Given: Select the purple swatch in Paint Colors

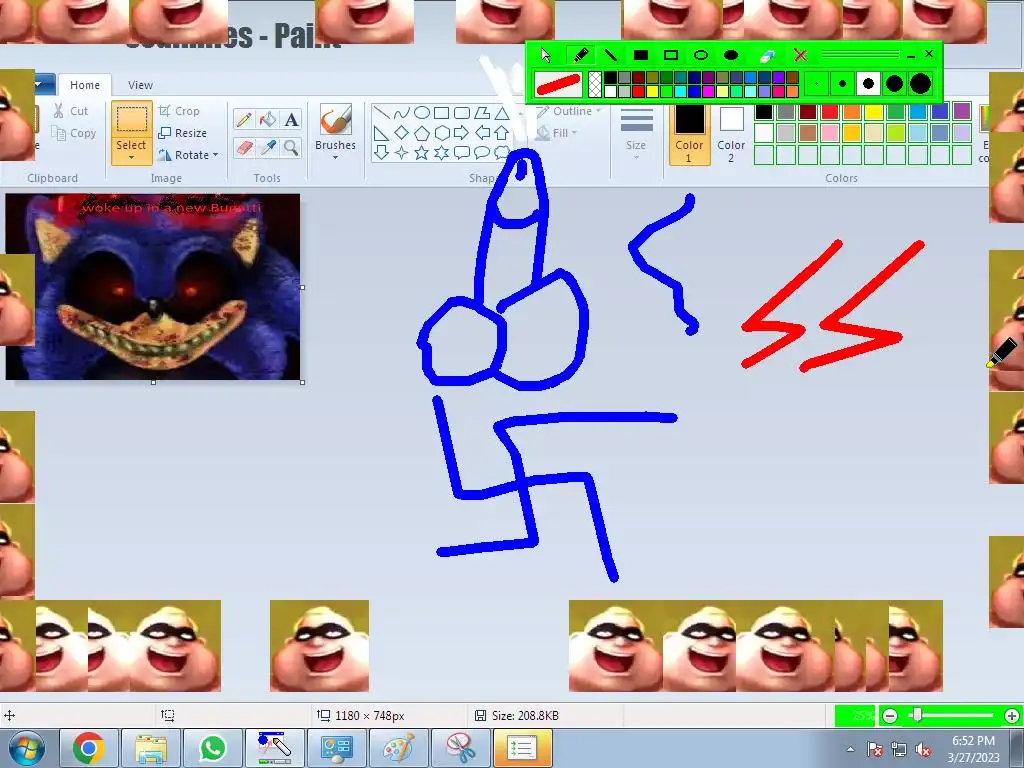Looking at the screenshot, I should click(x=962, y=111).
